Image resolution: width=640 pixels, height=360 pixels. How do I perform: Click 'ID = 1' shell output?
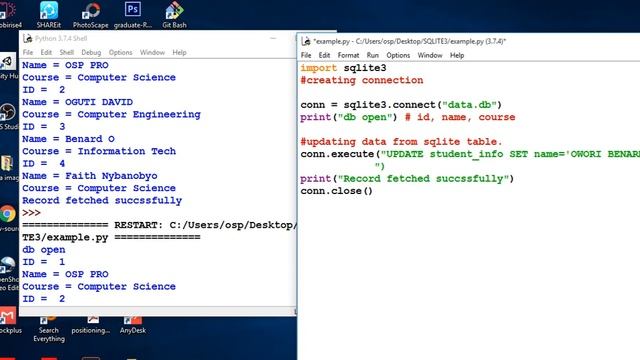(44, 262)
